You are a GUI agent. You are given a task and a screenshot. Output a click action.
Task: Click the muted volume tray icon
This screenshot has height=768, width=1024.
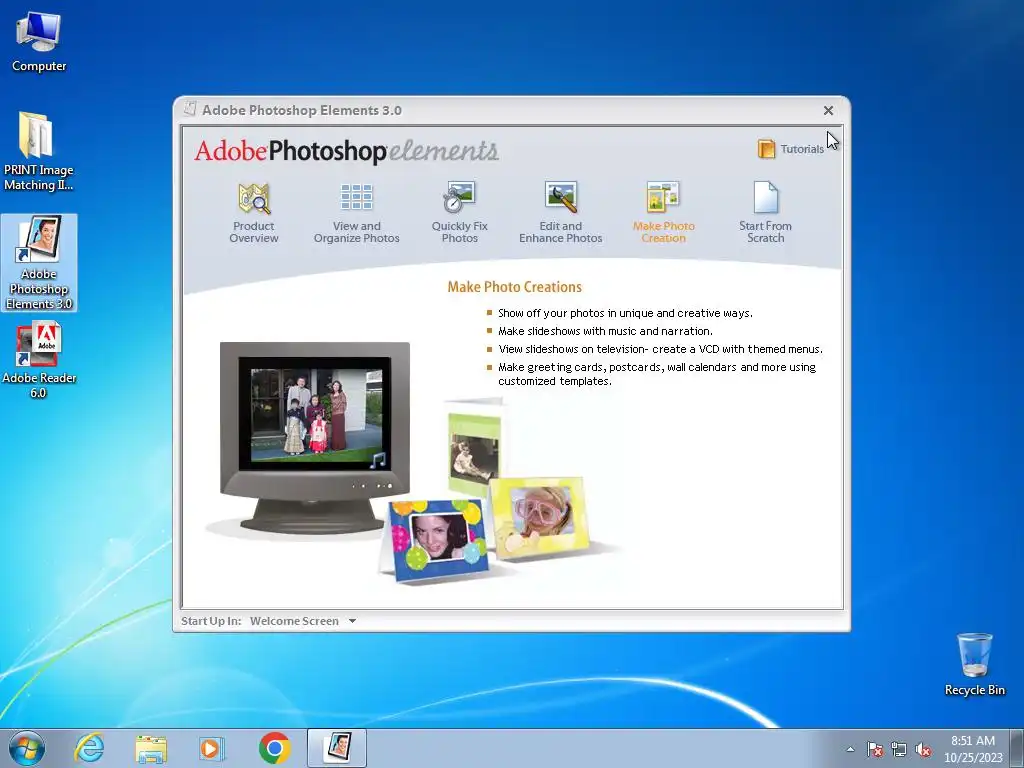pos(923,749)
